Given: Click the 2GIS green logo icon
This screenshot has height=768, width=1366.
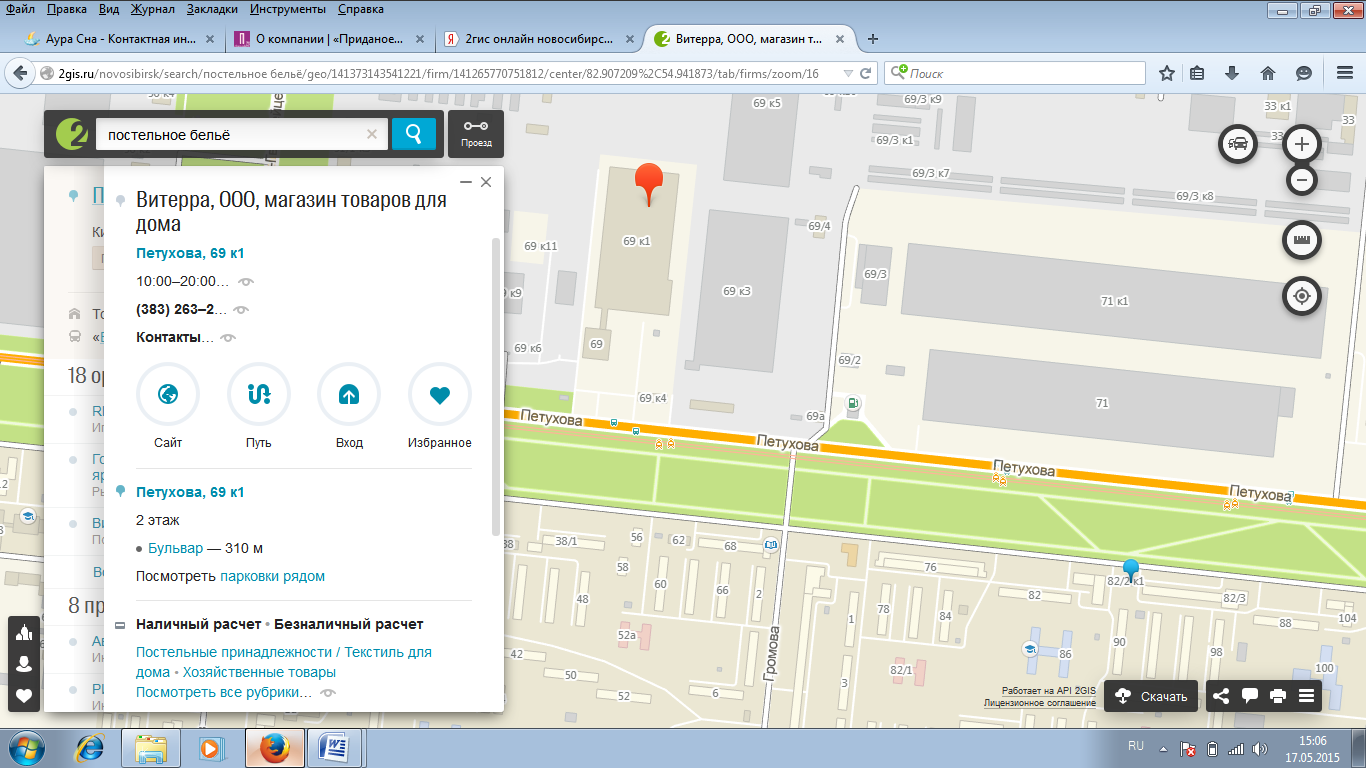Looking at the screenshot, I should click(70, 134).
